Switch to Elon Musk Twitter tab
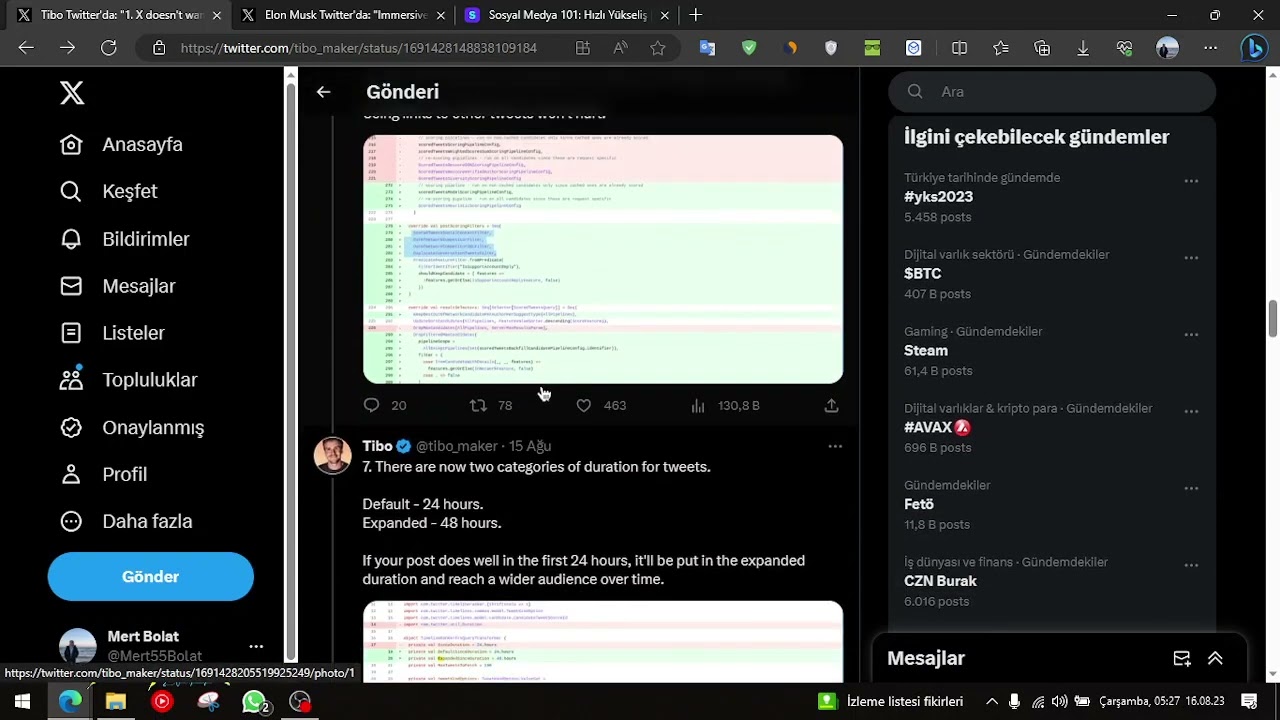Image resolution: width=1280 pixels, height=720 pixels. pyautogui.click(x=343, y=15)
